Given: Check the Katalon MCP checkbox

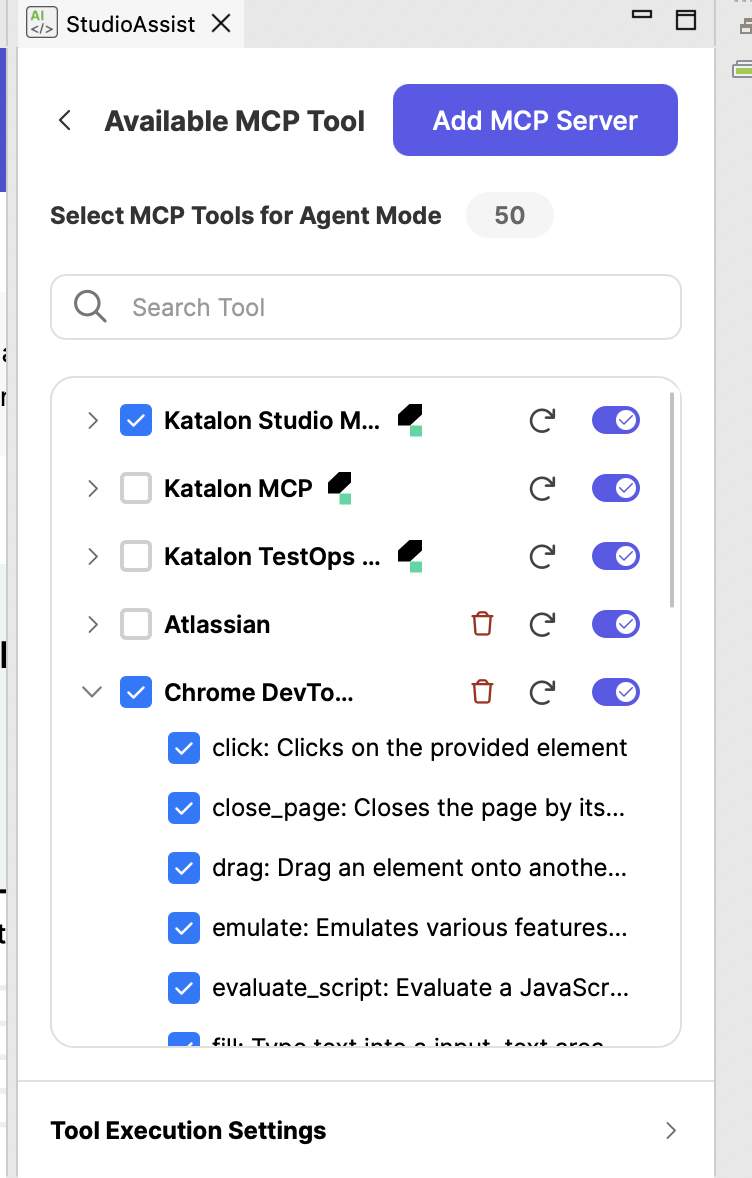Looking at the screenshot, I should tap(136, 488).
